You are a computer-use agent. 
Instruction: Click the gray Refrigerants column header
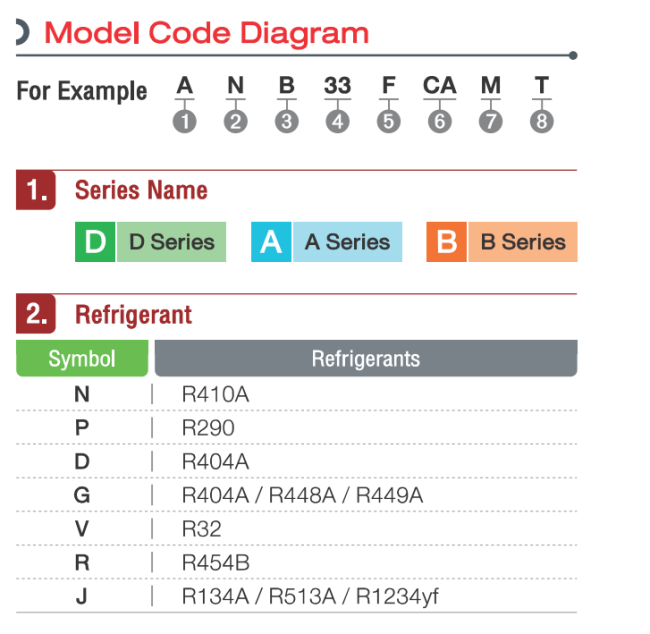366,358
